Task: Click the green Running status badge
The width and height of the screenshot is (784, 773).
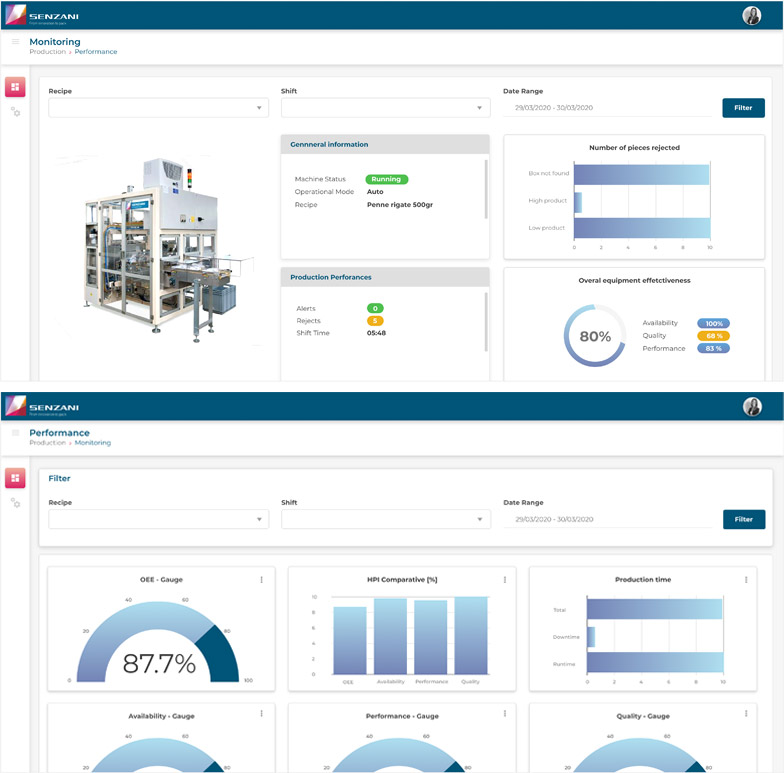Action: coord(386,179)
